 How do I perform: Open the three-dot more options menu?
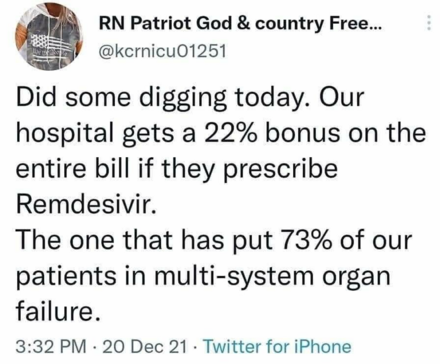[429, 23]
